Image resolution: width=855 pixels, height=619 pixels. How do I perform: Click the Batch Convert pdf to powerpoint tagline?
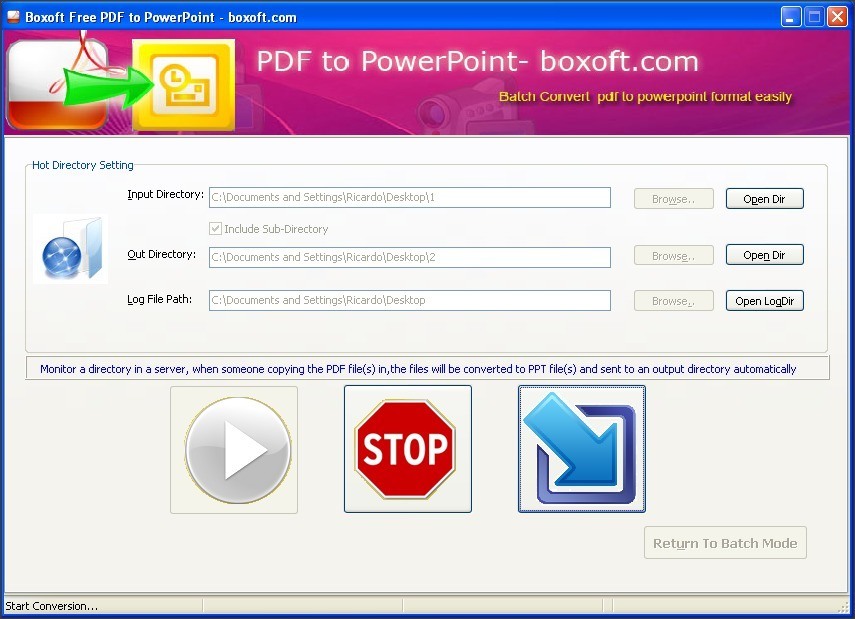tap(645, 97)
